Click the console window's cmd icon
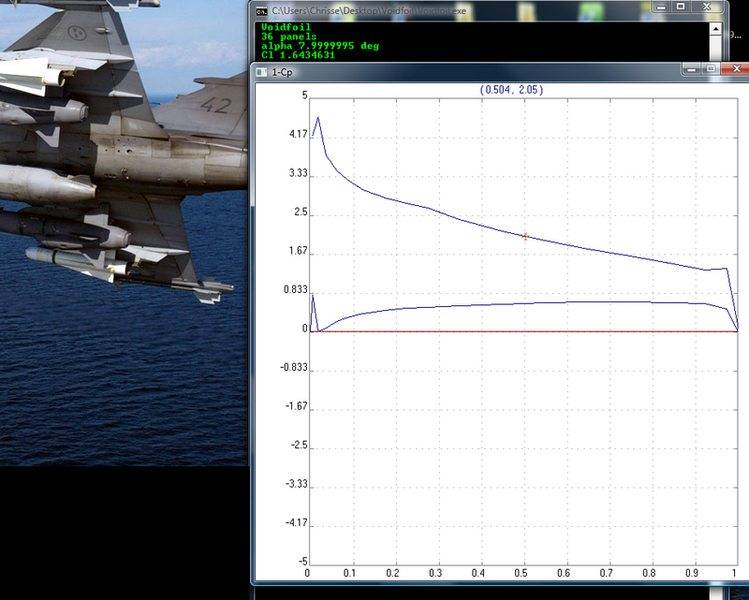Image resolution: width=749 pixels, height=600 pixels. 261,11
